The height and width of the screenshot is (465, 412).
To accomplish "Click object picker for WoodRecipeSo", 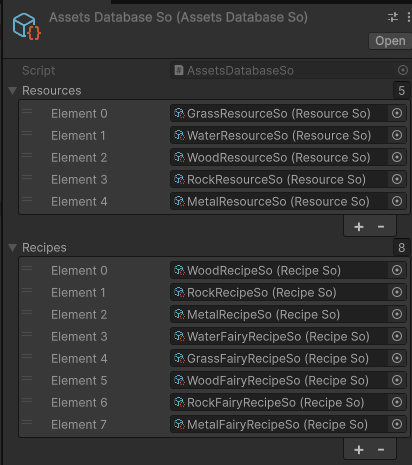I will point(397,270).
